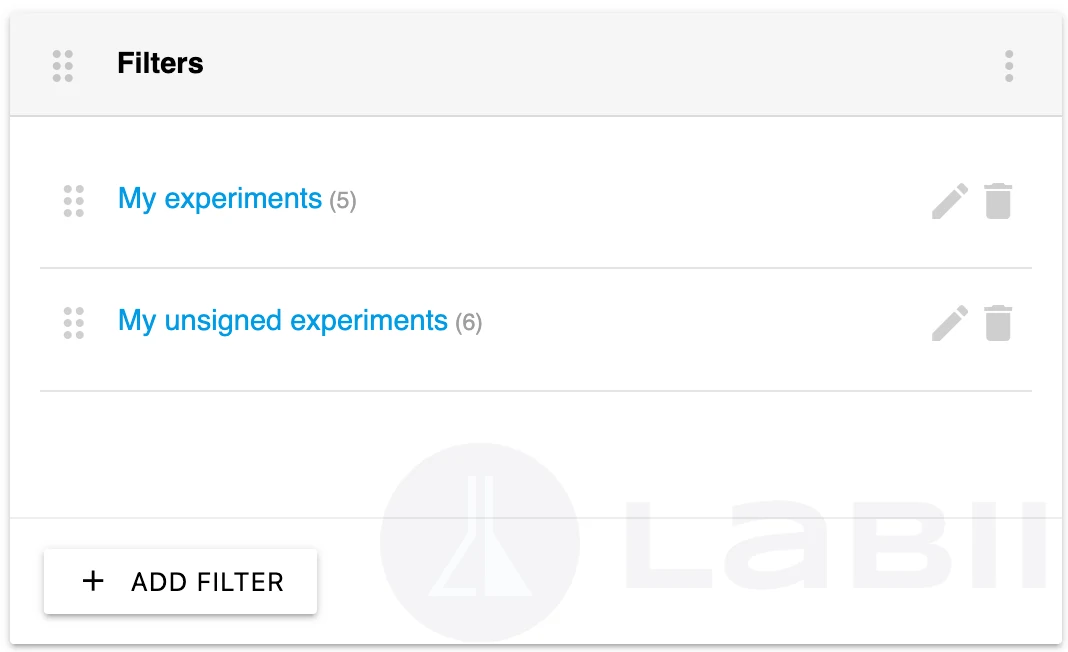Click the My unsigned experiments drag handle
The width and height of the screenshot is (1068, 652).
click(74, 323)
